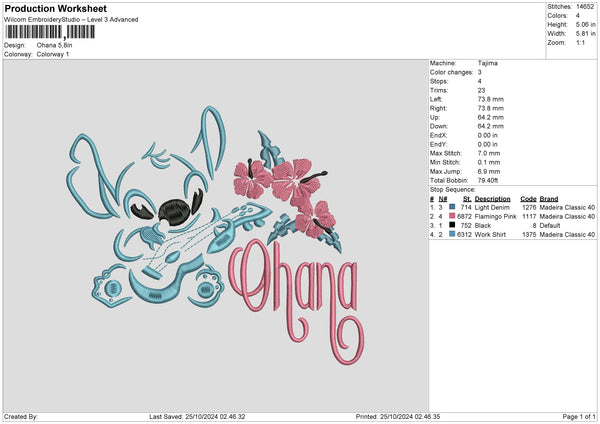Image resolution: width=600 pixels, height=424 pixels.
Task: Click the 'Colorway 1' value
Action: tap(58, 53)
